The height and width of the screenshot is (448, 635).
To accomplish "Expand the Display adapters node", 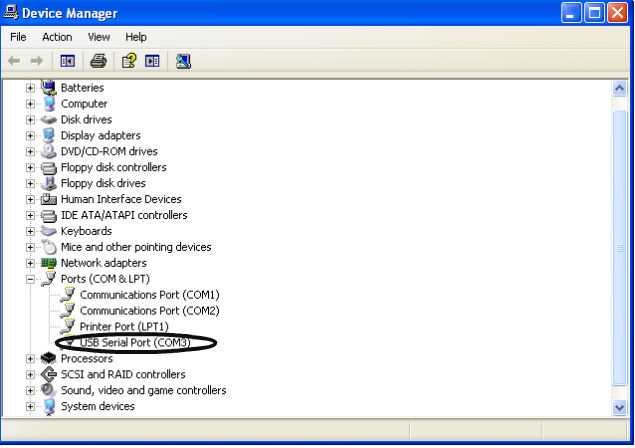I will pyautogui.click(x=30, y=136).
